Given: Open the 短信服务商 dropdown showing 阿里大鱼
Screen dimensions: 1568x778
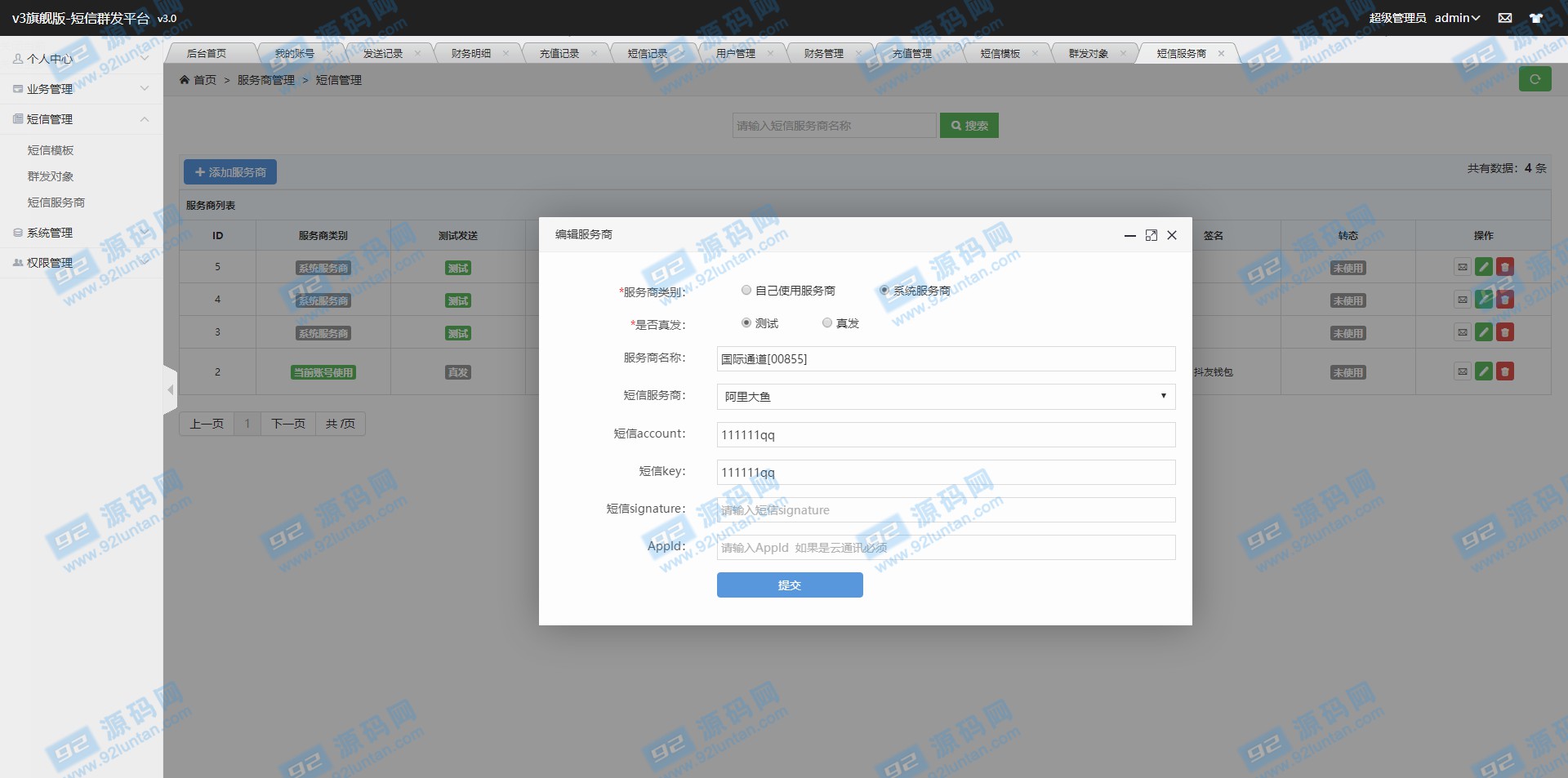Looking at the screenshot, I should click(946, 397).
